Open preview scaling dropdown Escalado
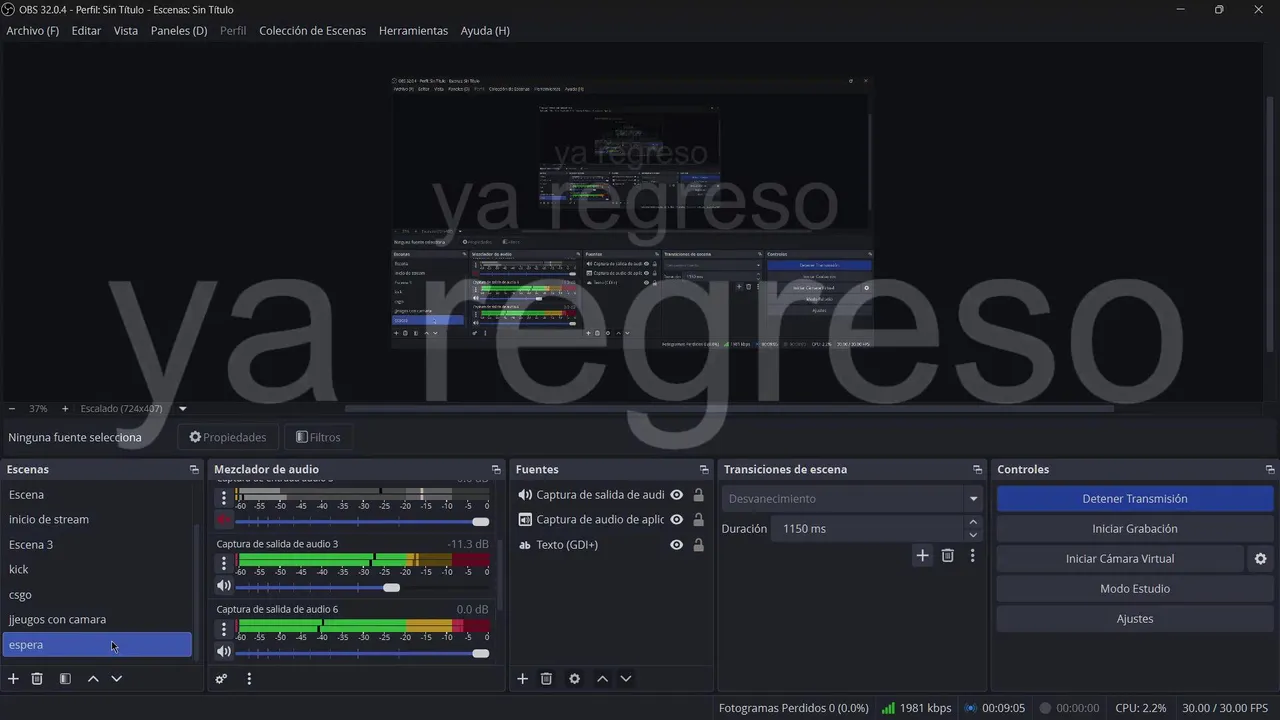This screenshot has height=720, width=1280. (x=182, y=409)
